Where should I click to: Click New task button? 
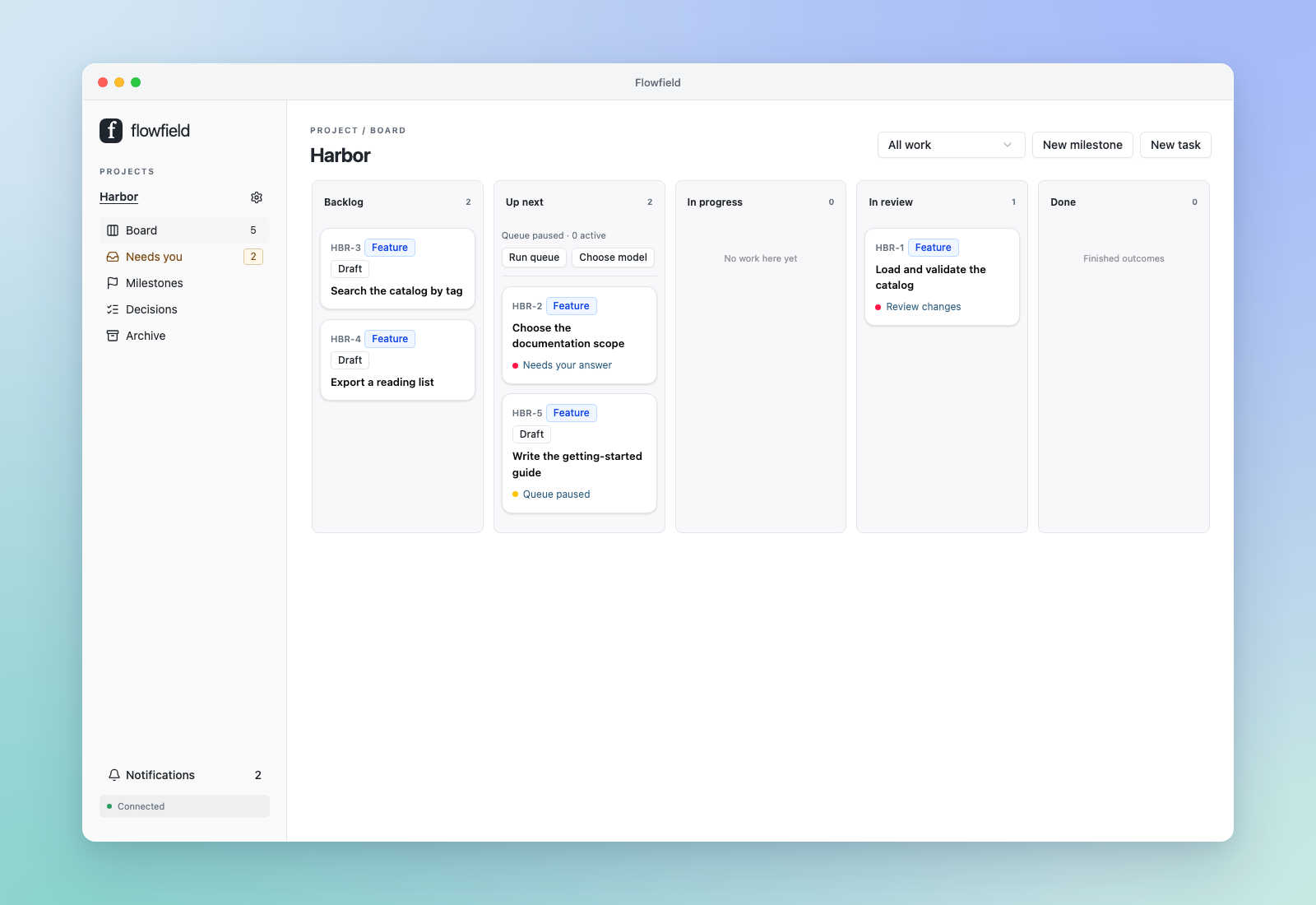tap(1175, 145)
